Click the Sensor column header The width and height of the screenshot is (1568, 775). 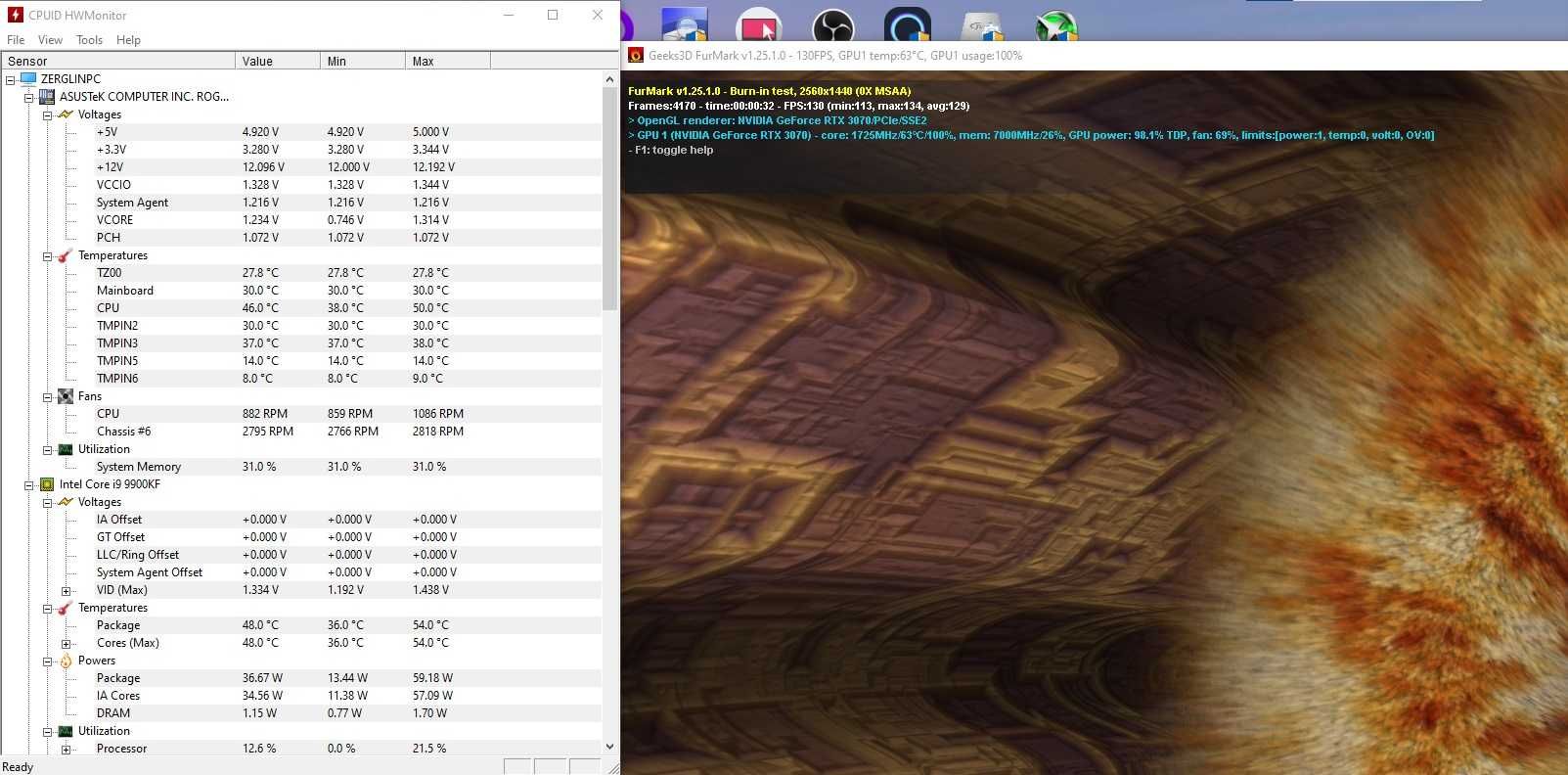118,61
